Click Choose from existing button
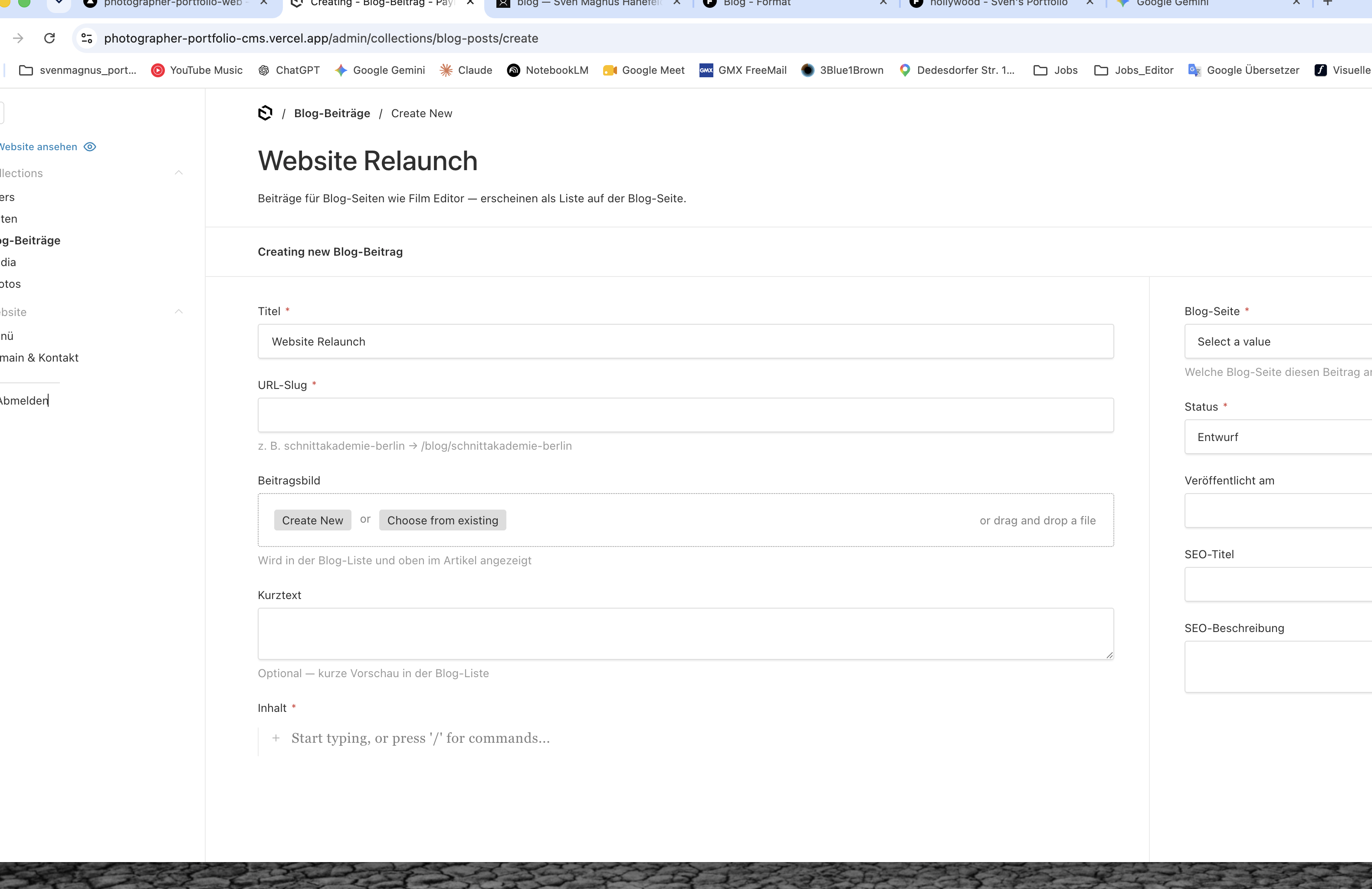 click(x=443, y=520)
